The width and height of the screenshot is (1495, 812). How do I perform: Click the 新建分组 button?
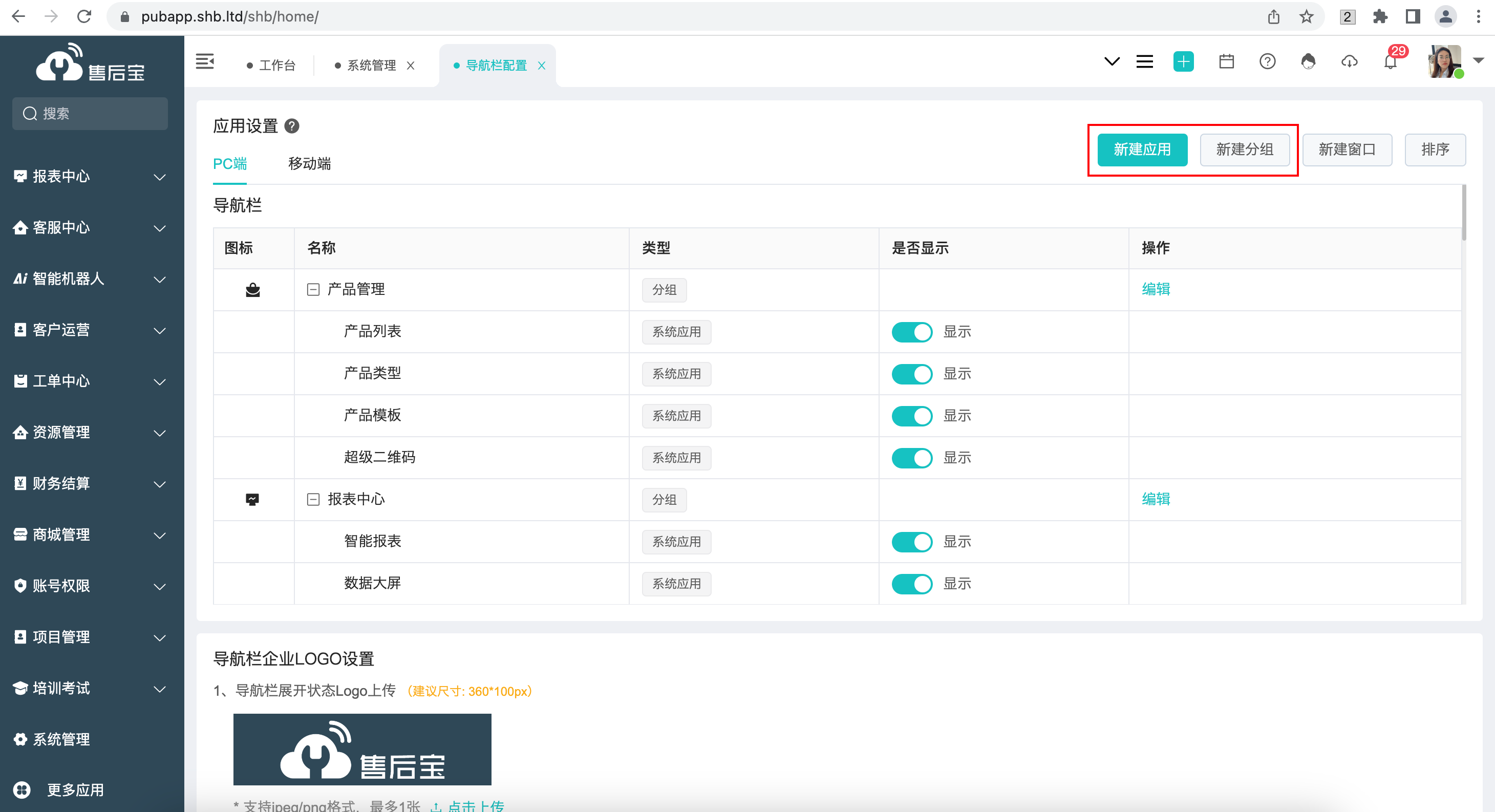(x=1244, y=149)
